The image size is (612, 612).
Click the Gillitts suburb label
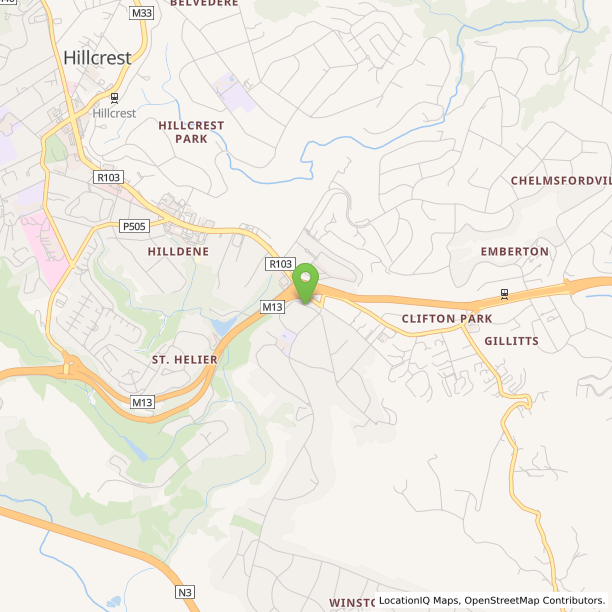[x=511, y=341]
